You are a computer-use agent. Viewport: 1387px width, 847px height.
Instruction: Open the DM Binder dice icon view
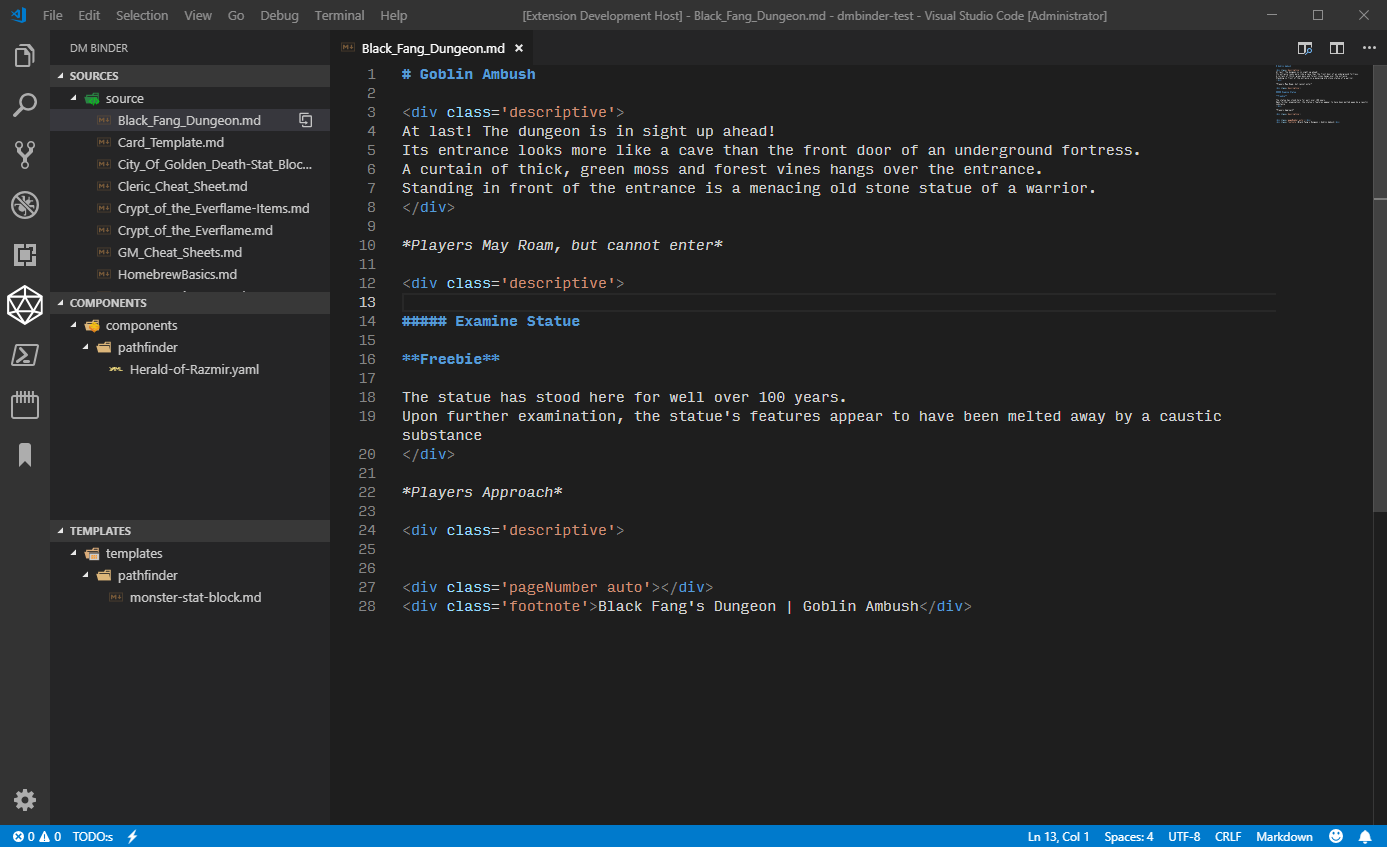25,305
